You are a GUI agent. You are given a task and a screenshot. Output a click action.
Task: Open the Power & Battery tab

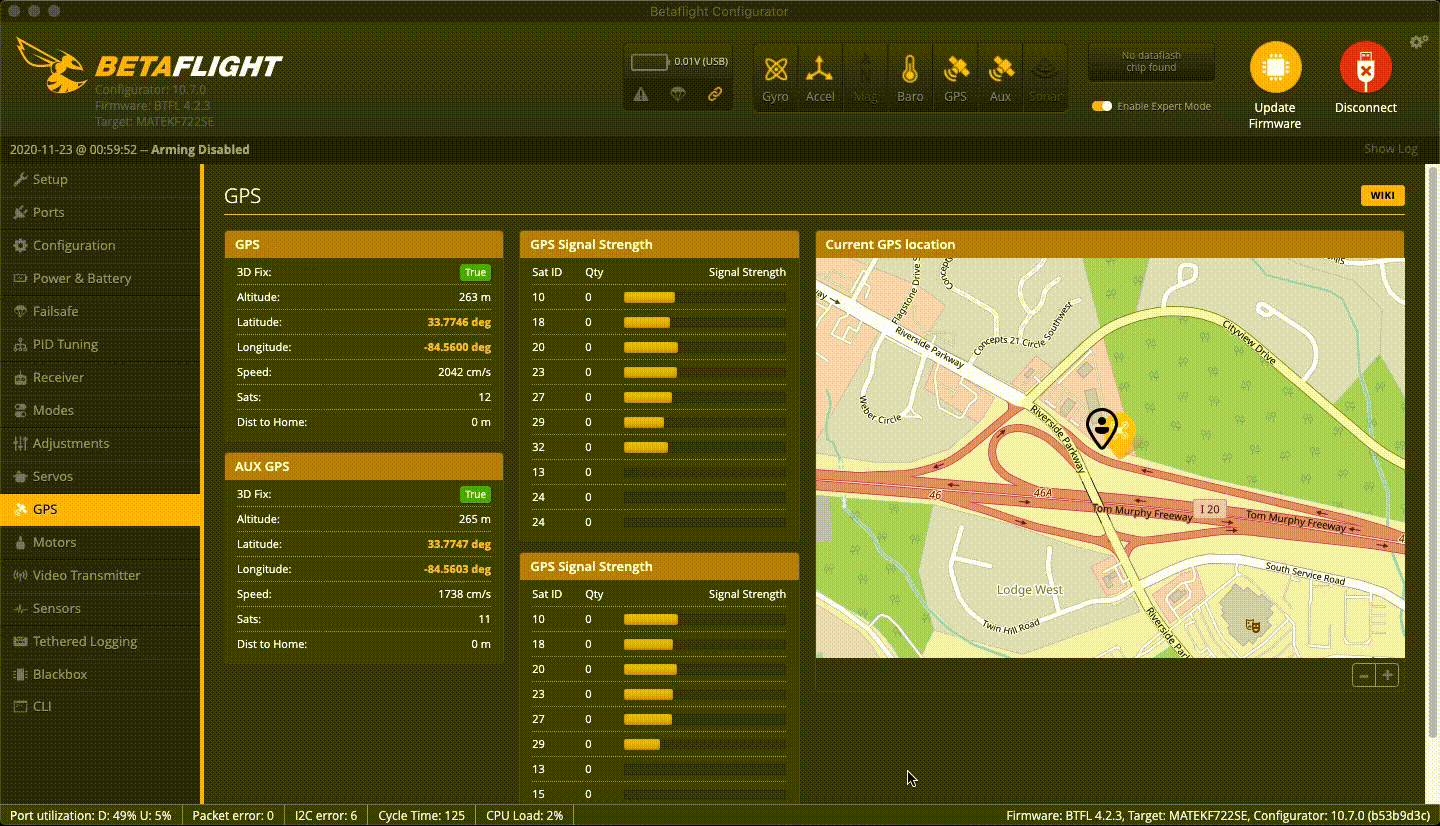coord(100,278)
